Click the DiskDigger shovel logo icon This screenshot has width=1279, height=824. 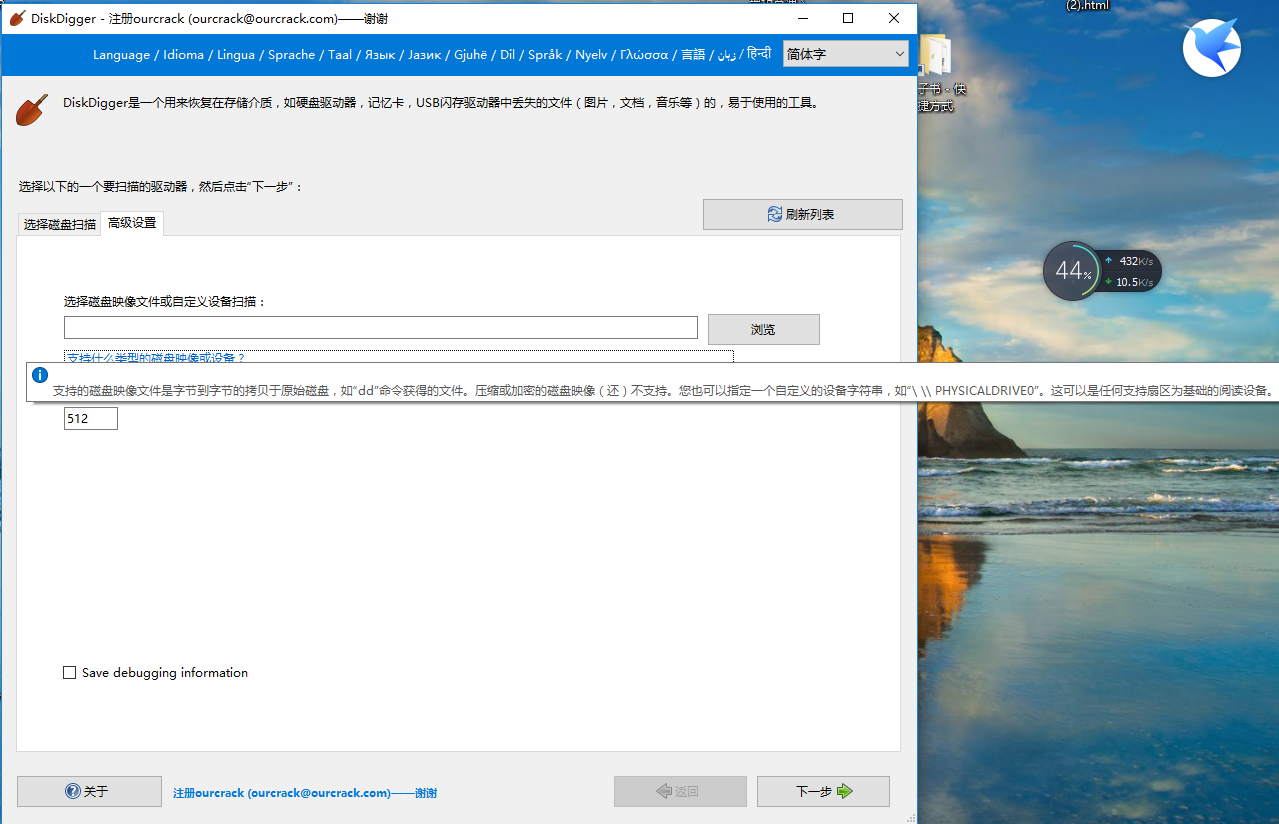pyautogui.click(x=32, y=109)
